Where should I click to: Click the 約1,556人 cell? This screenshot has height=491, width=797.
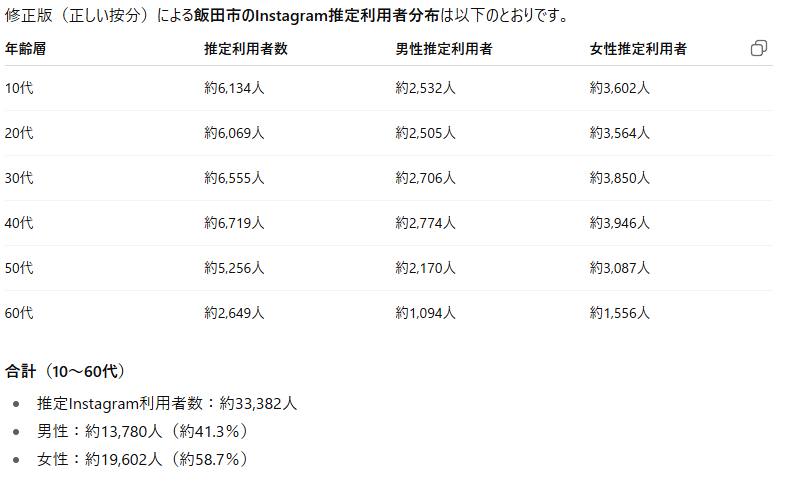point(620,313)
